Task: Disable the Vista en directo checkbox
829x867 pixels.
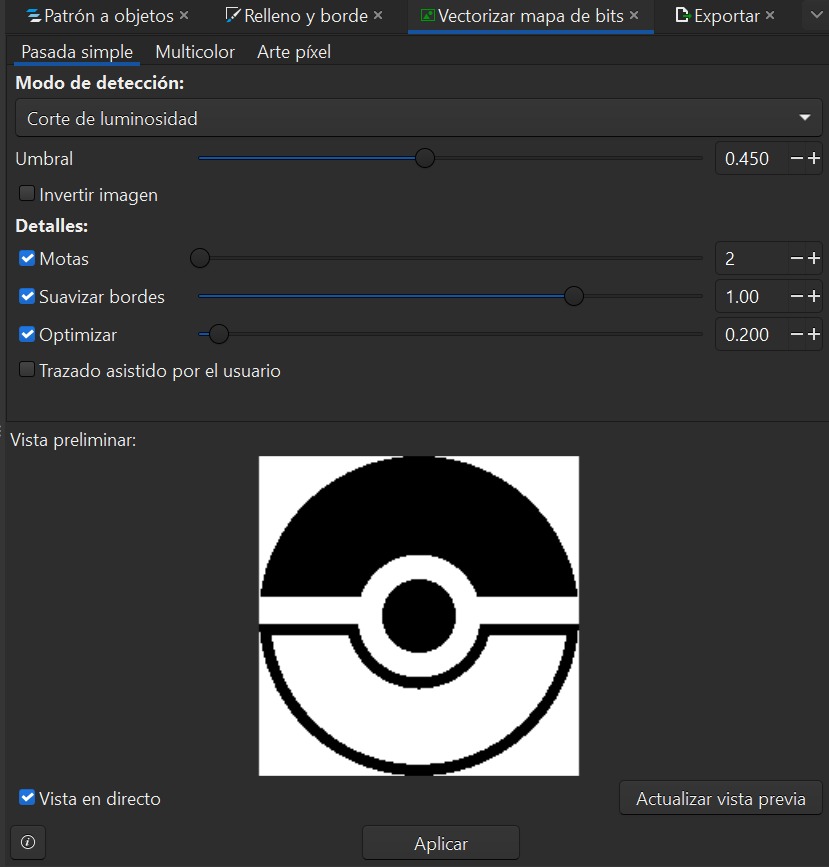Action: pyautogui.click(x=26, y=798)
